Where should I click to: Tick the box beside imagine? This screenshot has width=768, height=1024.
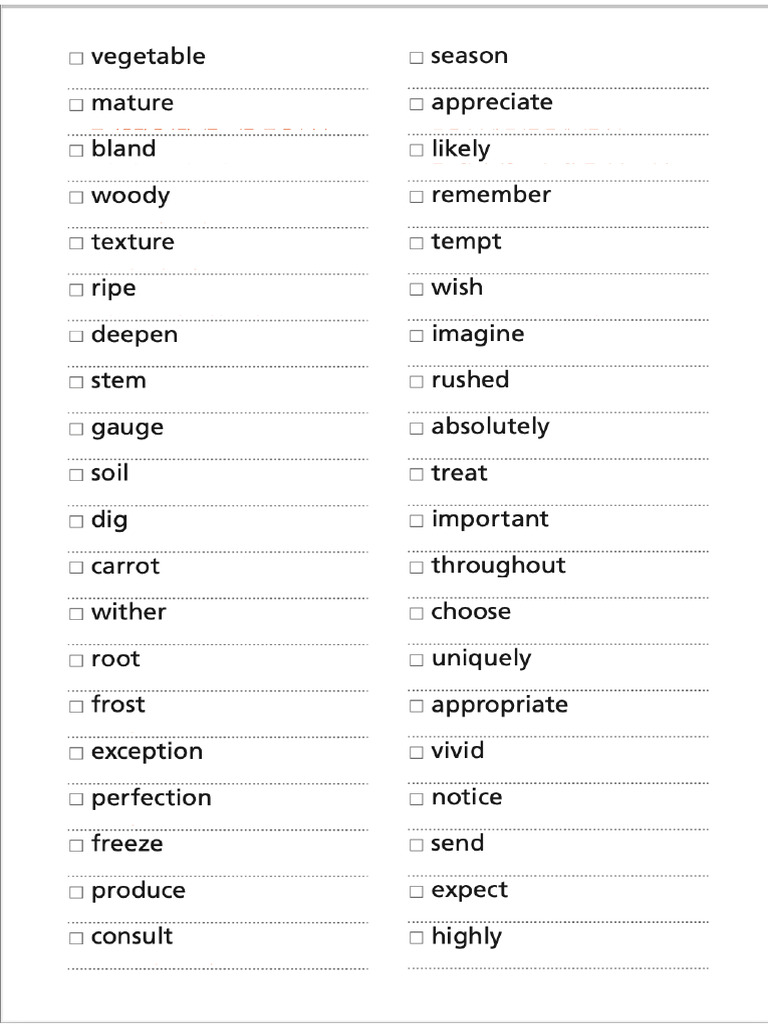[416, 336]
